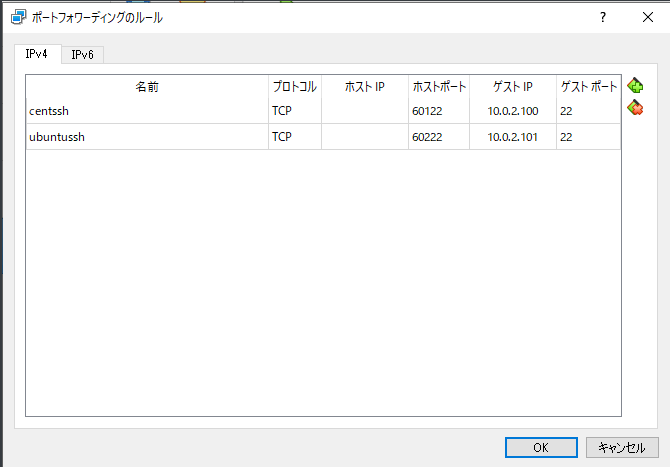Click empty host IP cell of centssh
The image size is (670, 467).
click(365, 111)
